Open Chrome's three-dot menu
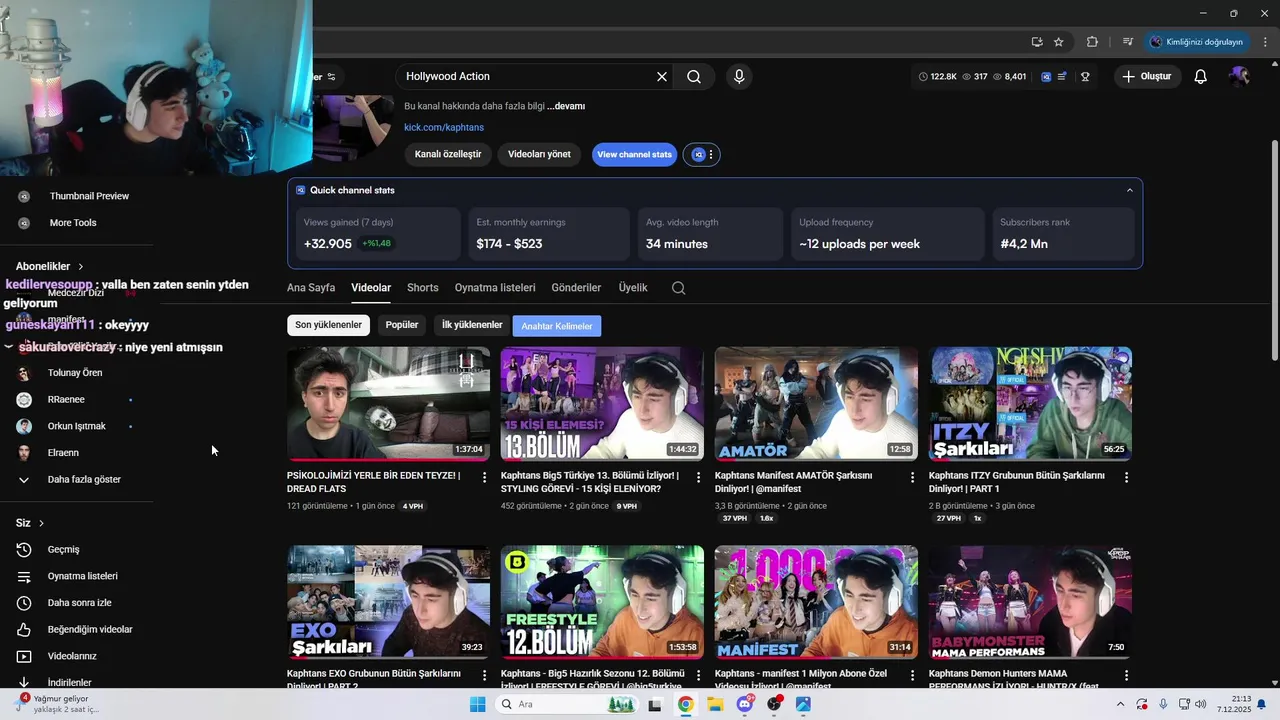Screen dimensions: 1280x720 [1265, 42]
